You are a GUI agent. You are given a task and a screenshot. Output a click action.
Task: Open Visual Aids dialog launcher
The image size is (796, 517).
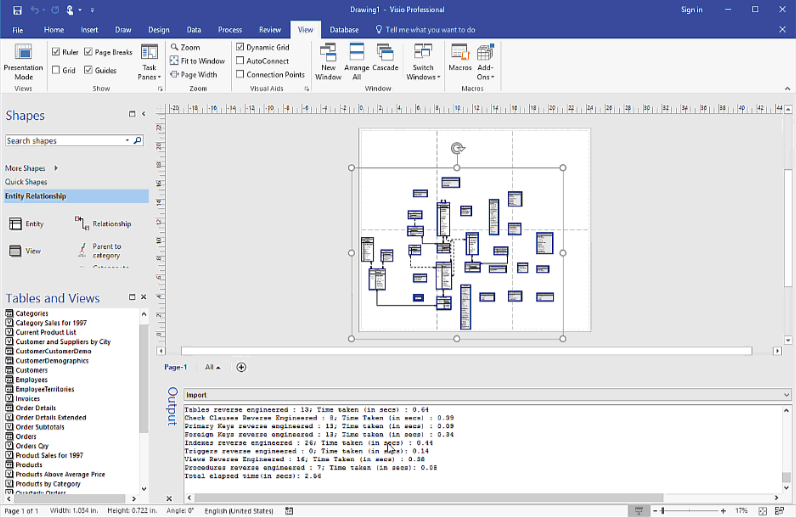307,89
